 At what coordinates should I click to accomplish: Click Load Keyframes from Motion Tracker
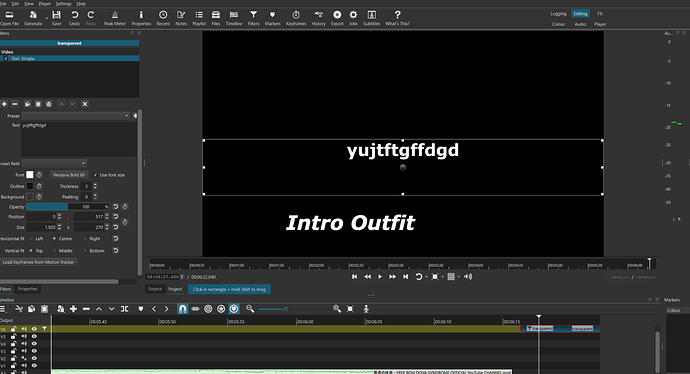pyautogui.click(x=39, y=262)
